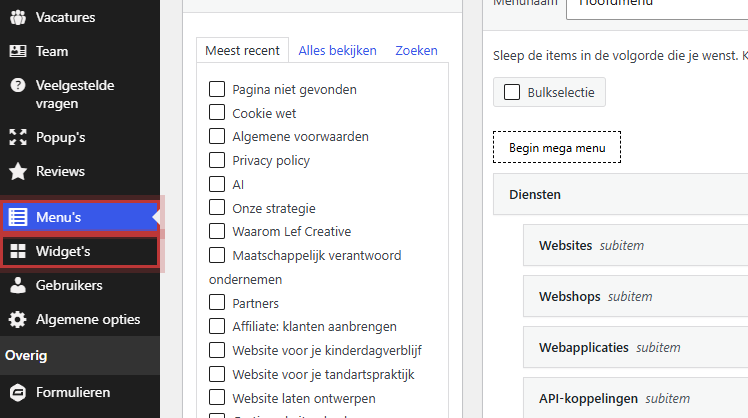Image resolution: width=748 pixels, height=418 pixels.
Task: Tick the Algemene voorwaarden checkbox
Action: point(217,136)
